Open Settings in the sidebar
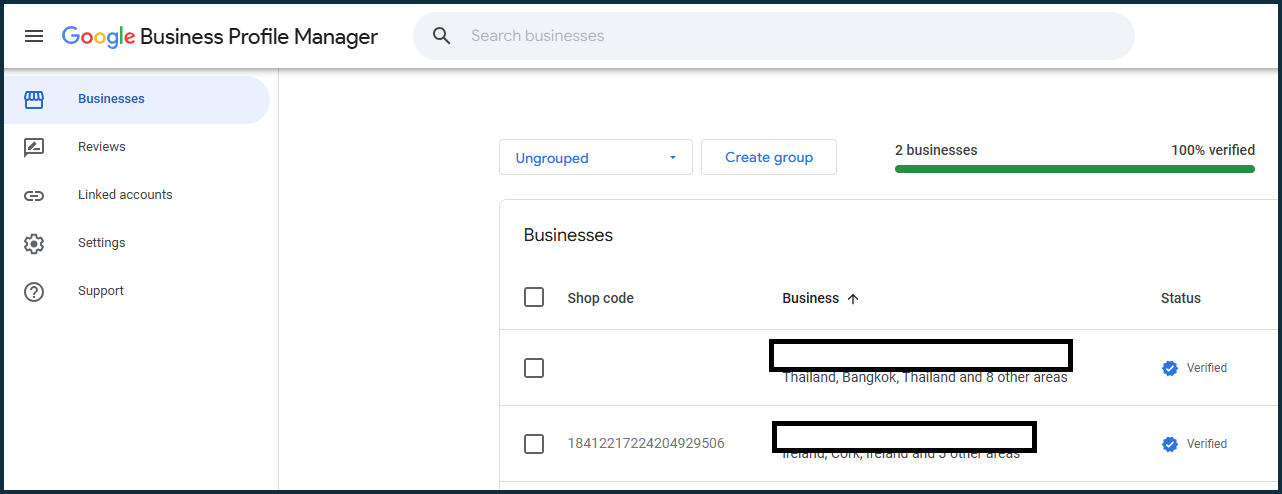 point(135,243)
